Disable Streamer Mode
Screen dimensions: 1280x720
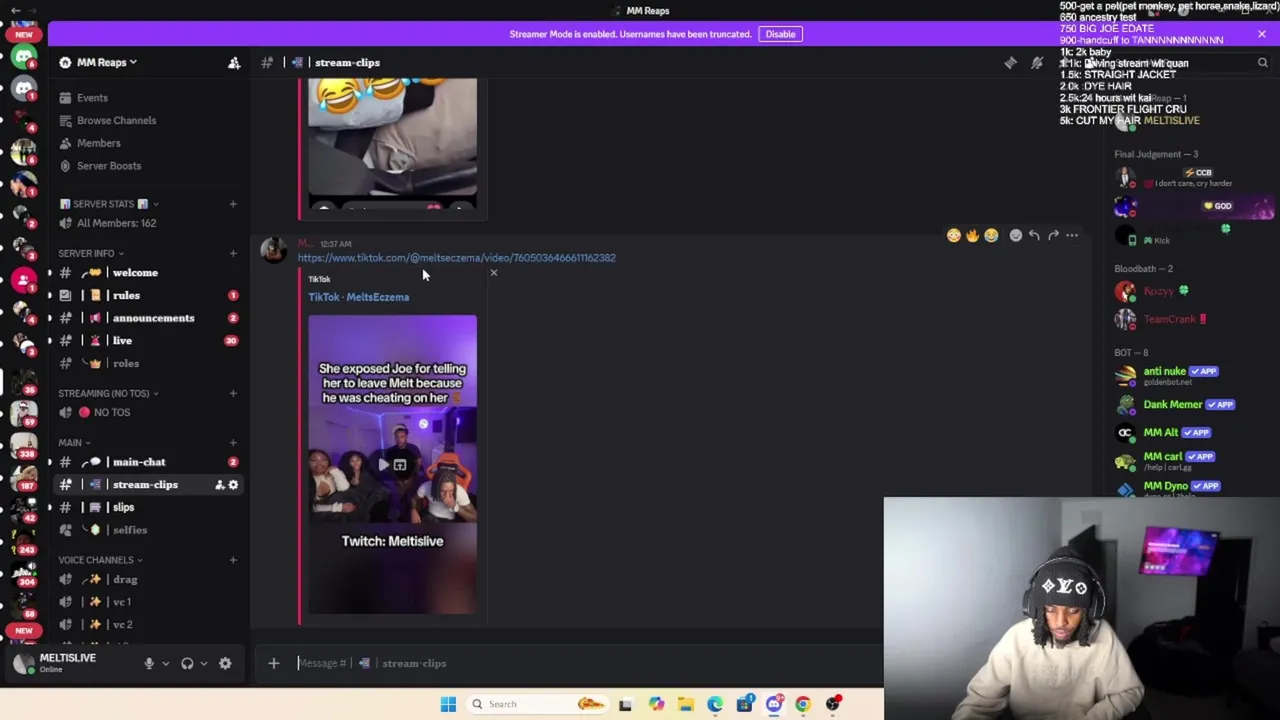click(780, 34)
